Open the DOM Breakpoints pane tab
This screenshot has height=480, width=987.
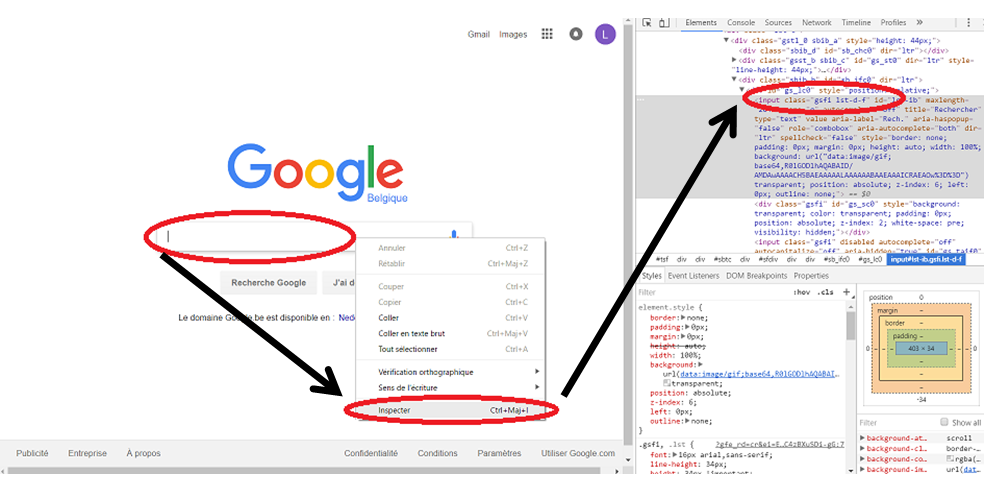(757, 276)
